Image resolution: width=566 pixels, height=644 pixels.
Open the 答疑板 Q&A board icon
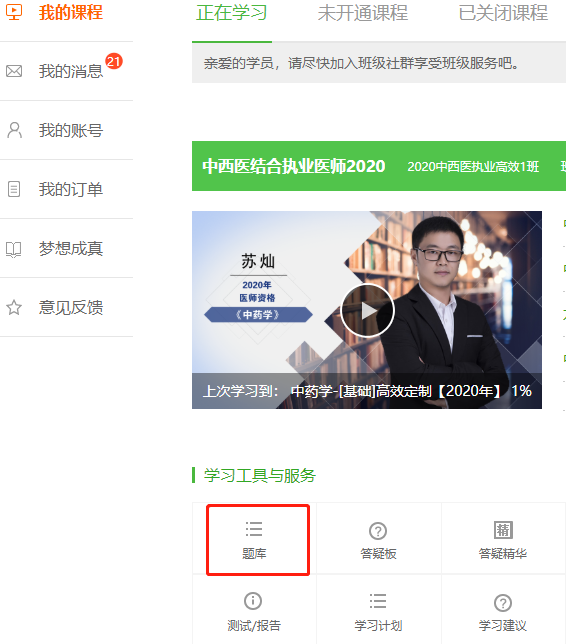378,531
